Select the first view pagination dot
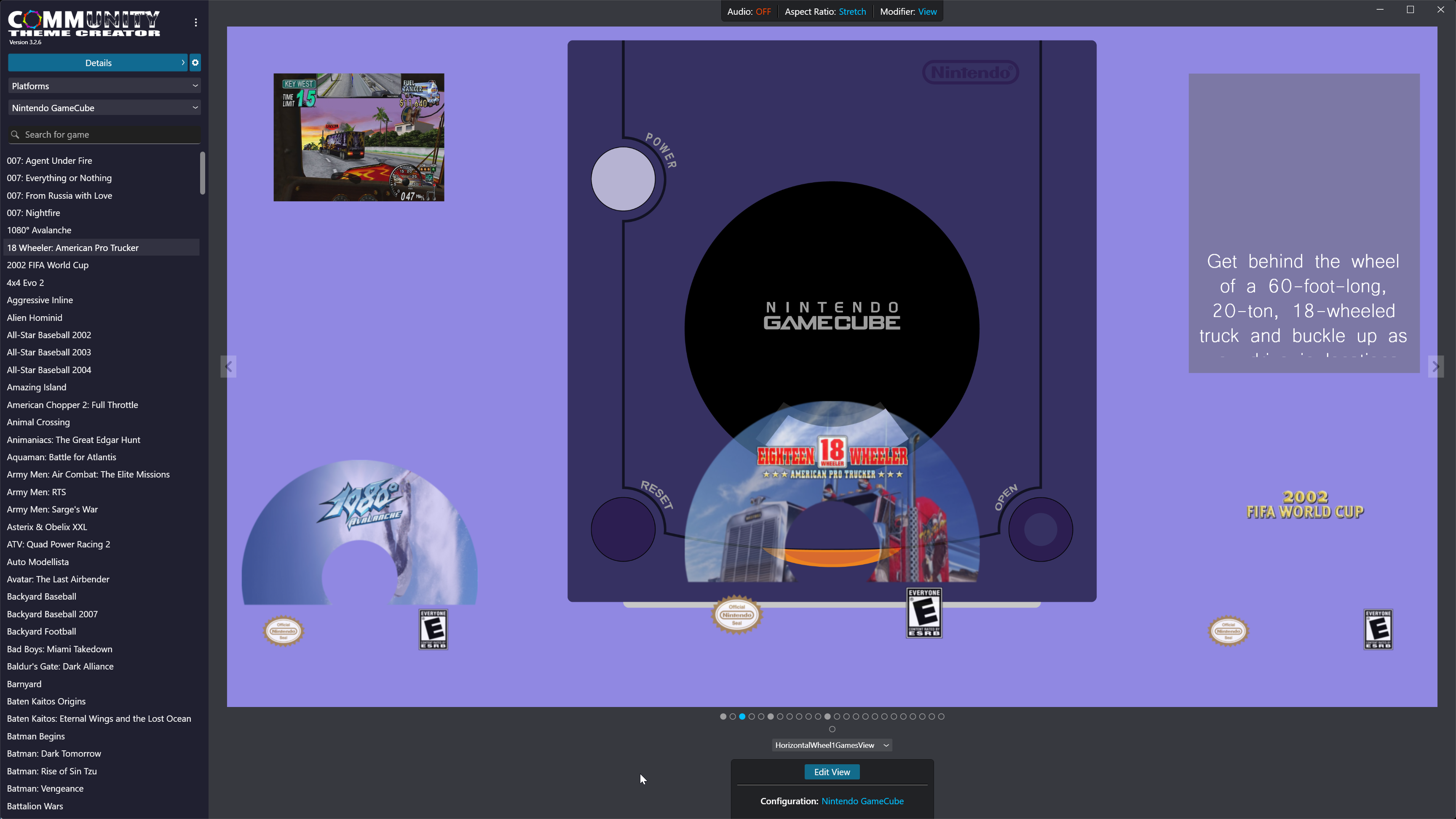 coord(723,716)
